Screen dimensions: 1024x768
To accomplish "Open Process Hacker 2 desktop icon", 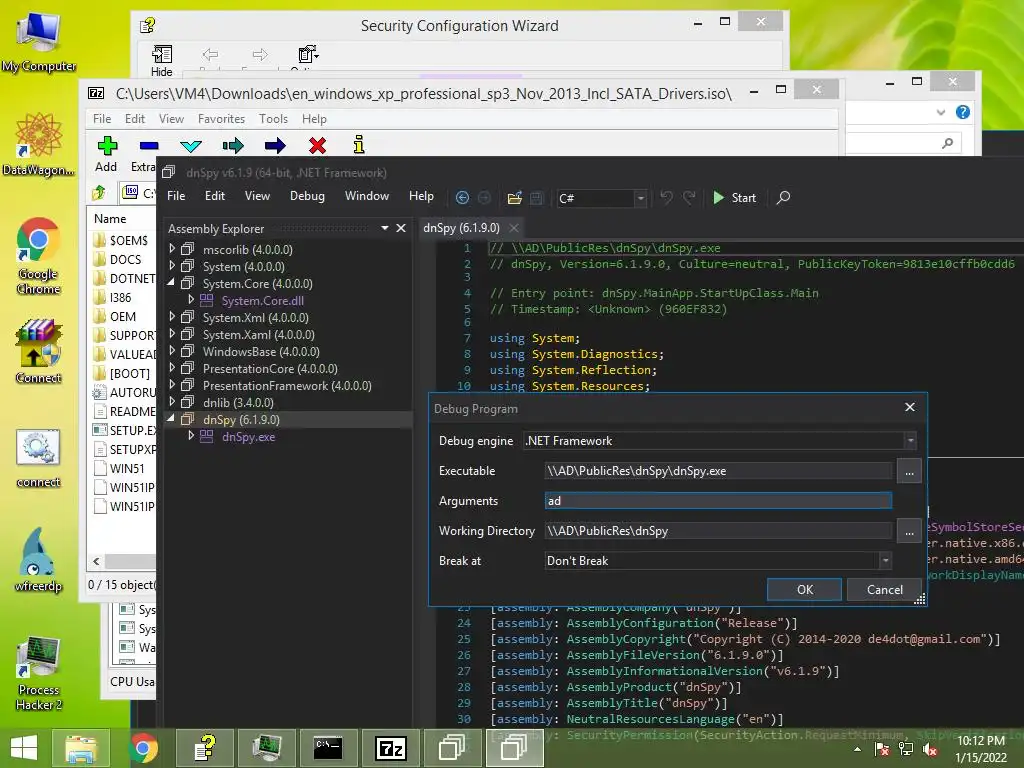I will 39,673.
